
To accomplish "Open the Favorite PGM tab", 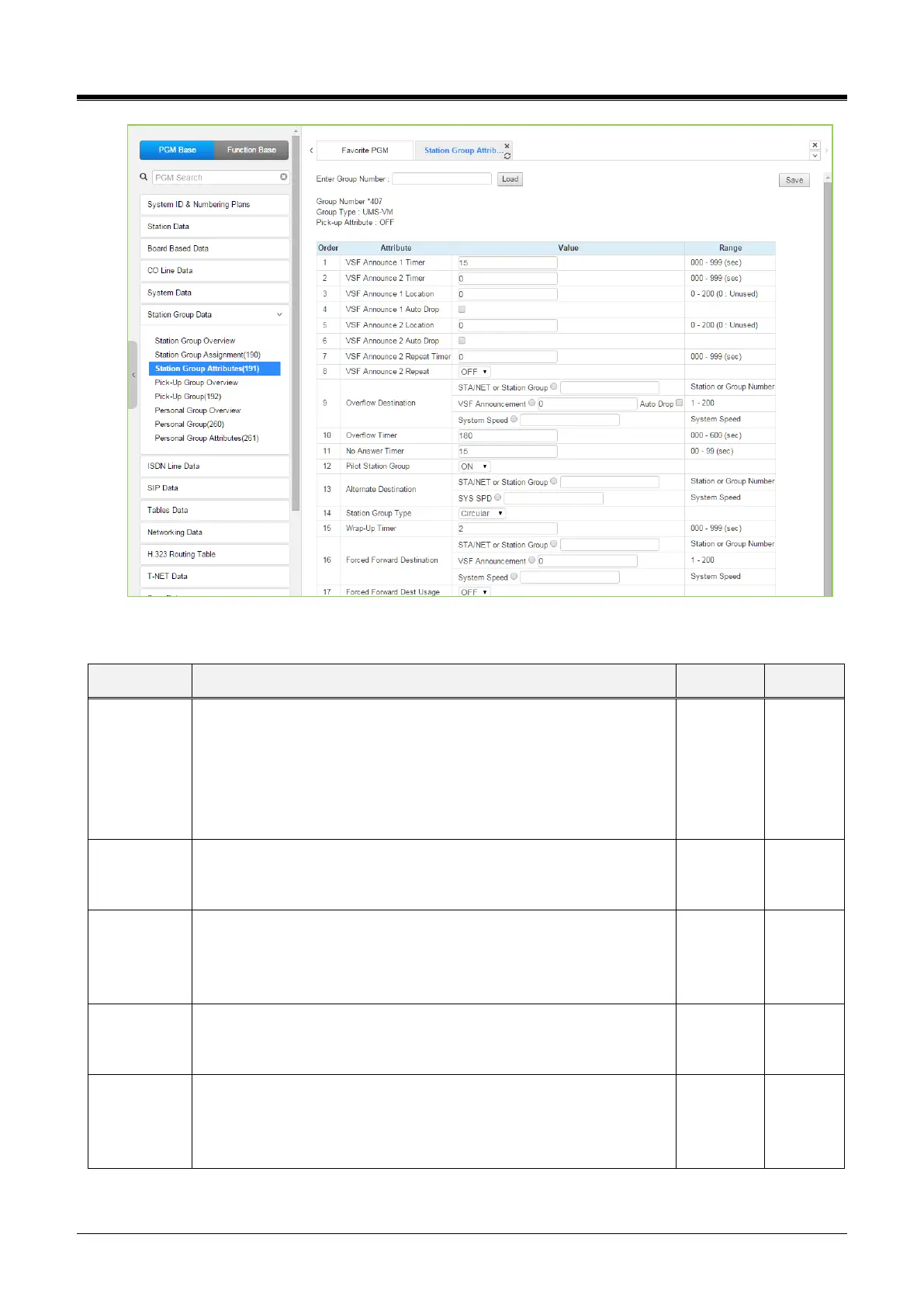I will tap(365, 151).
